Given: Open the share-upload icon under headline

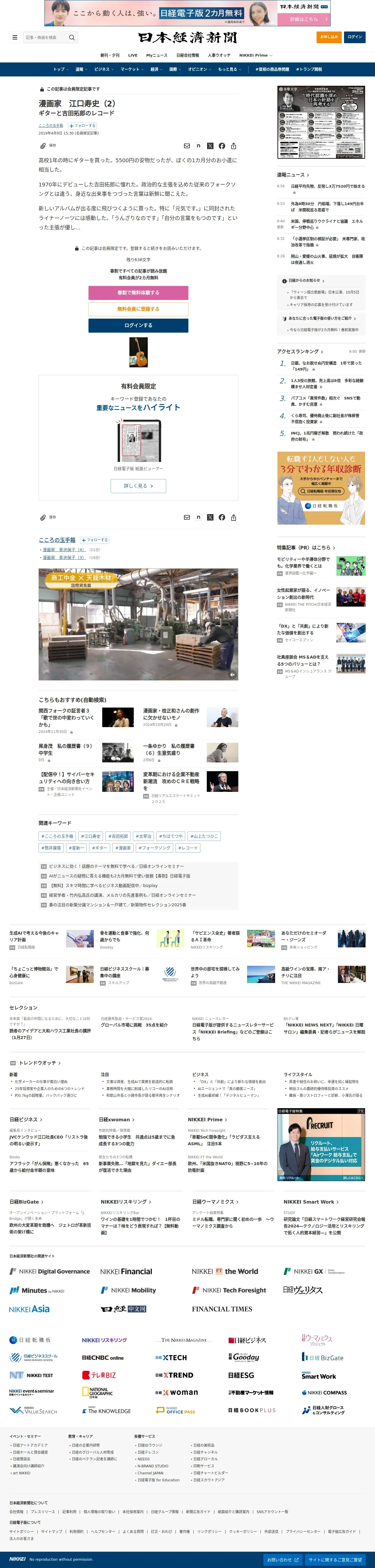Looking at the screenshot, I should (x=234, y=146).
